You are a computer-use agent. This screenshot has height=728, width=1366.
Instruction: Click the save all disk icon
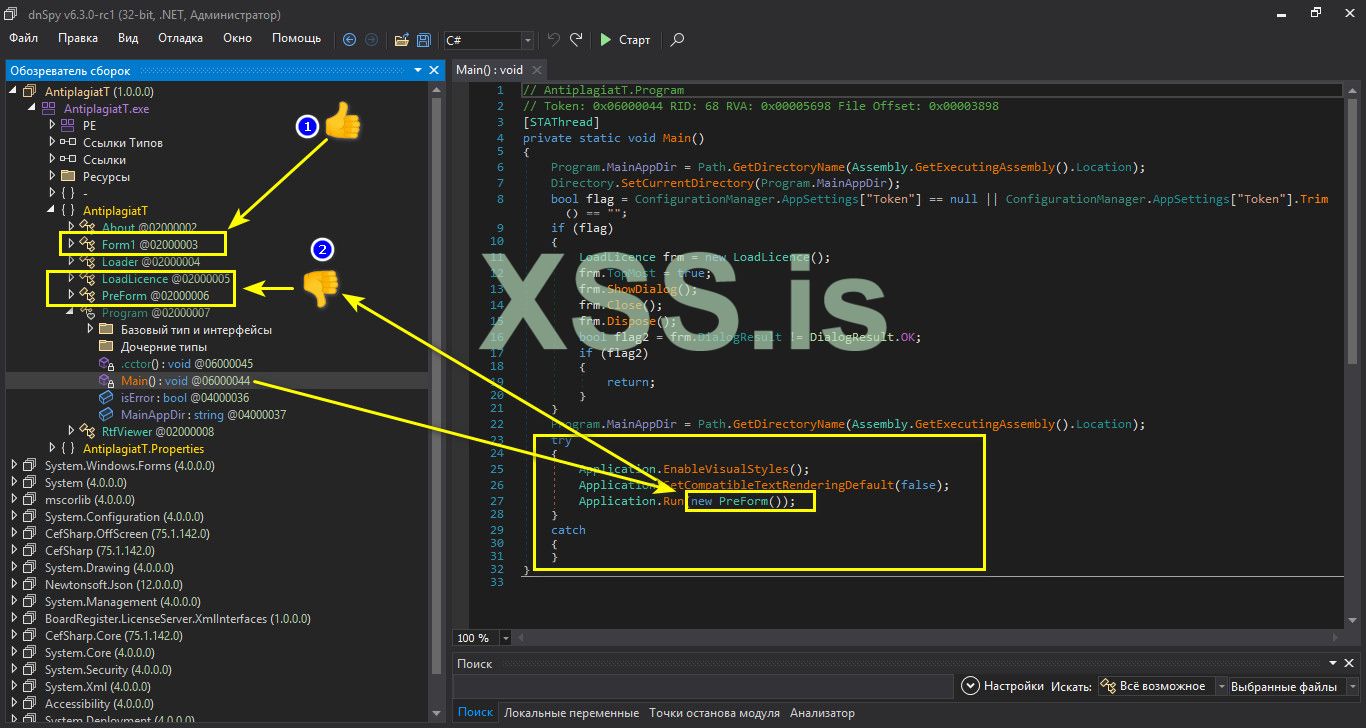(x=424, y=40)
